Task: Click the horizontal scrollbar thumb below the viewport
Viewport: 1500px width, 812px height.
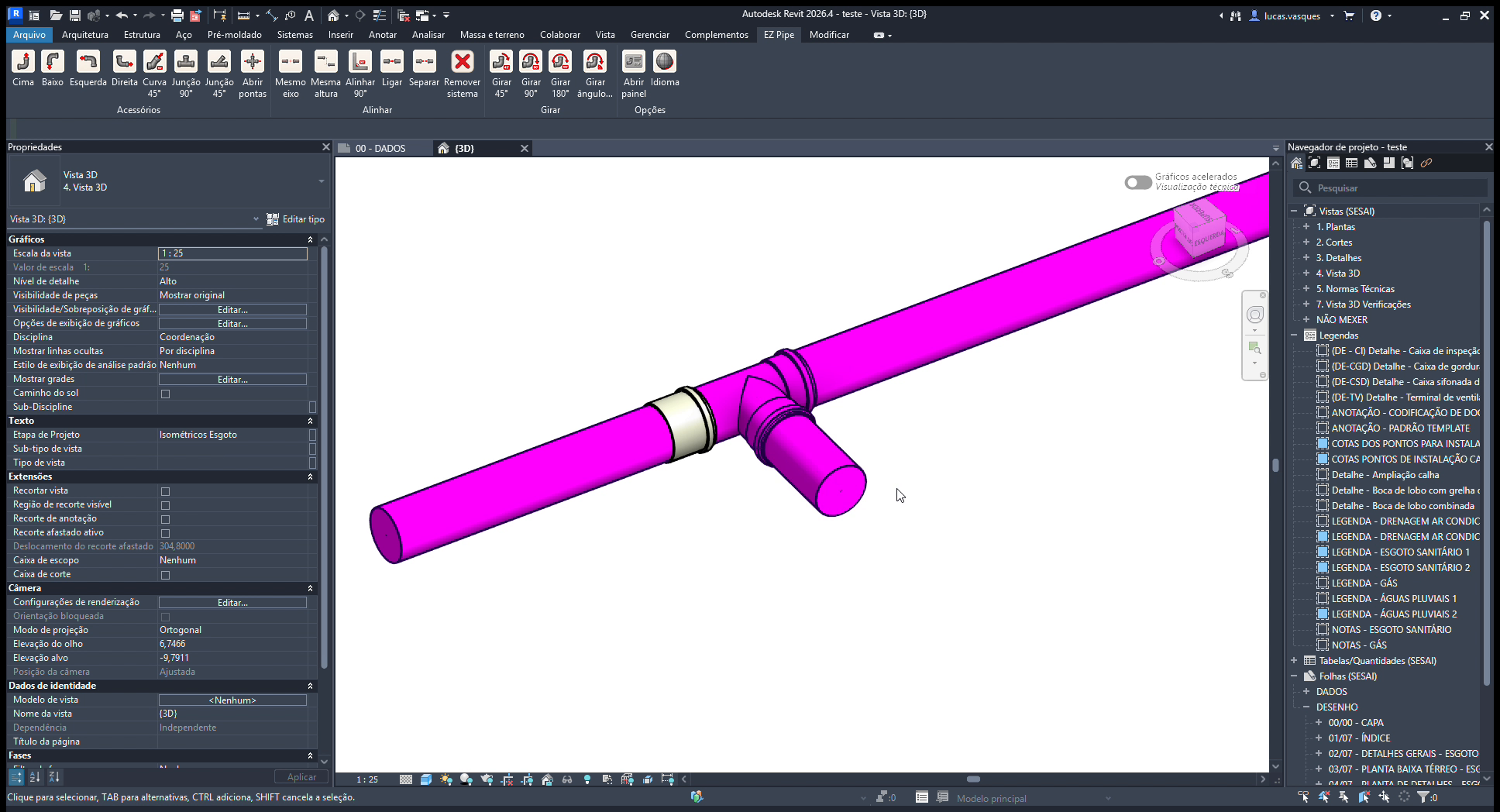Action: click(x=974, y=779)
